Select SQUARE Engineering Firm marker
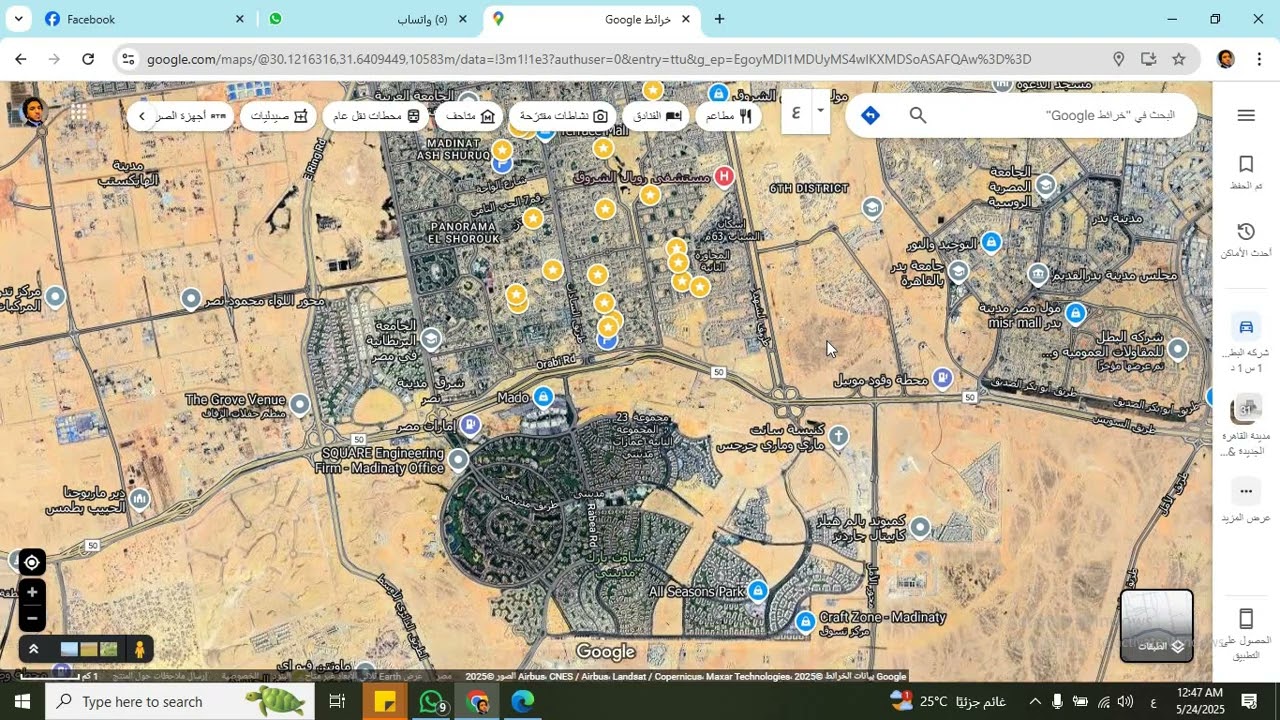 click(458, 460)
